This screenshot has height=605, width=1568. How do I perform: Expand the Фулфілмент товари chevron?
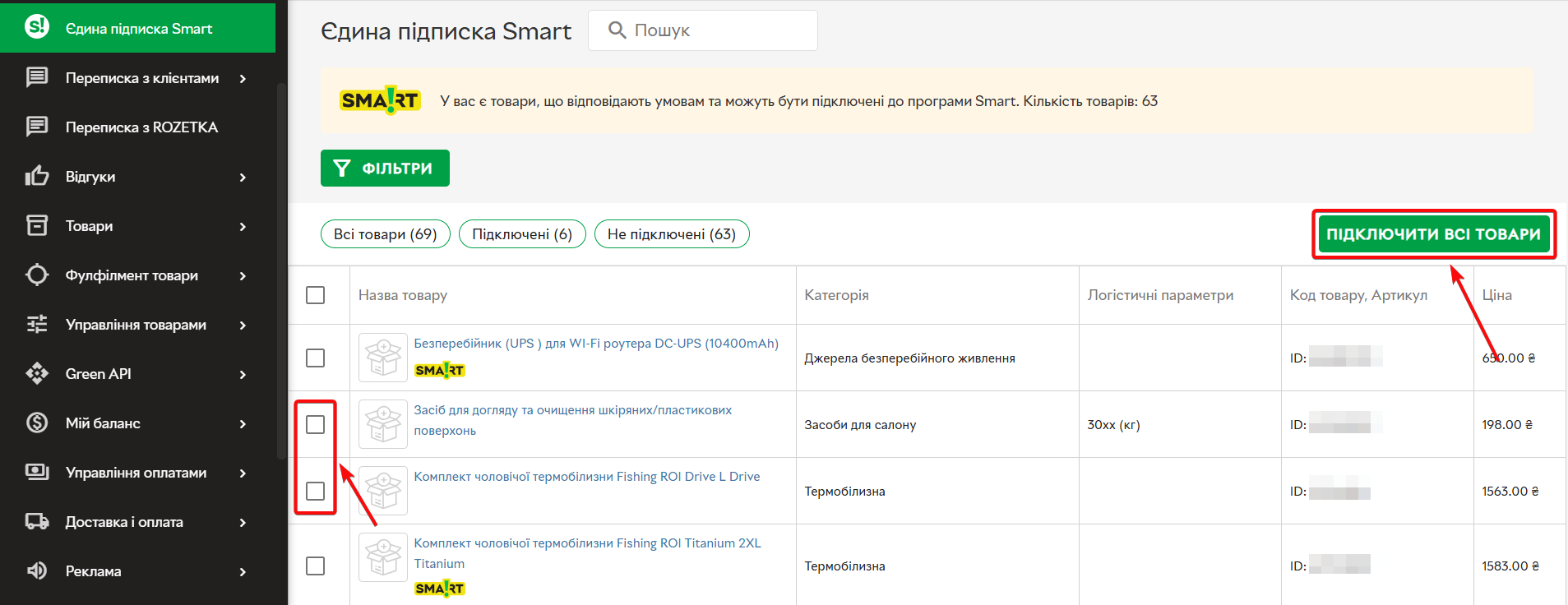[243, 275]
